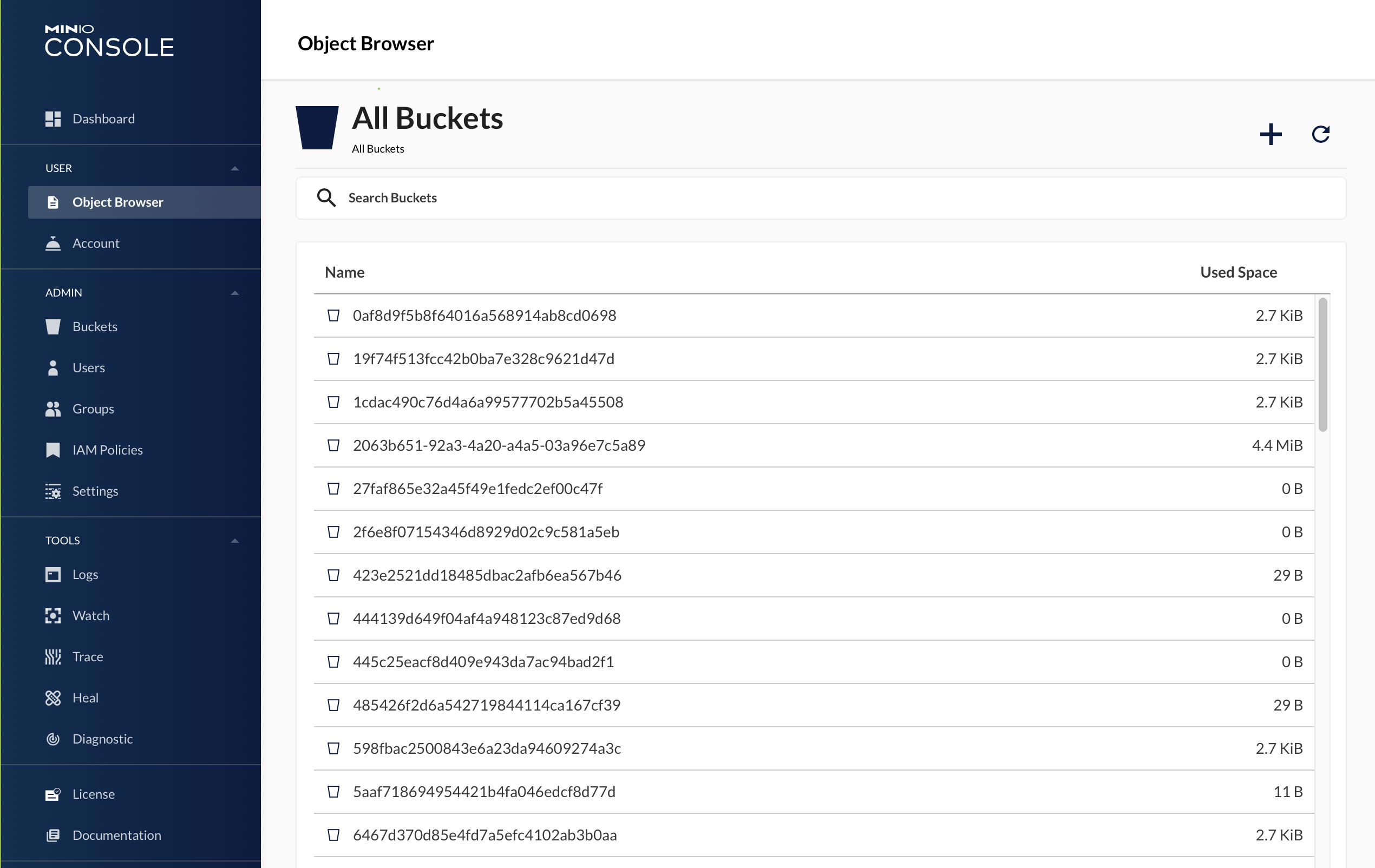Viewport: 1375px width, 868px height.
Task: Click bucket icon for 5aaf718694954421b4fa046edcf8d77d
Action: [333, 792]
